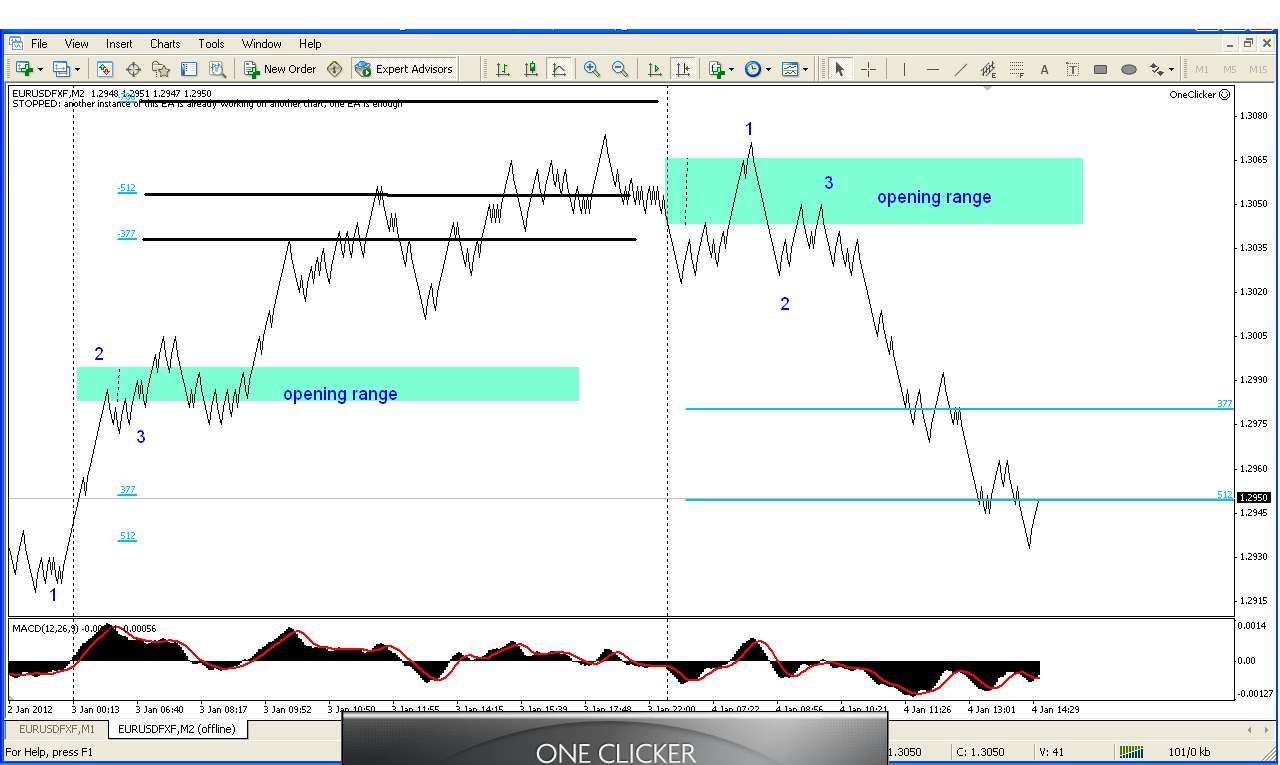Pick the ellipse drawing tool
This screenshot has width=1280, height=765.
[x=1129, y=69]
